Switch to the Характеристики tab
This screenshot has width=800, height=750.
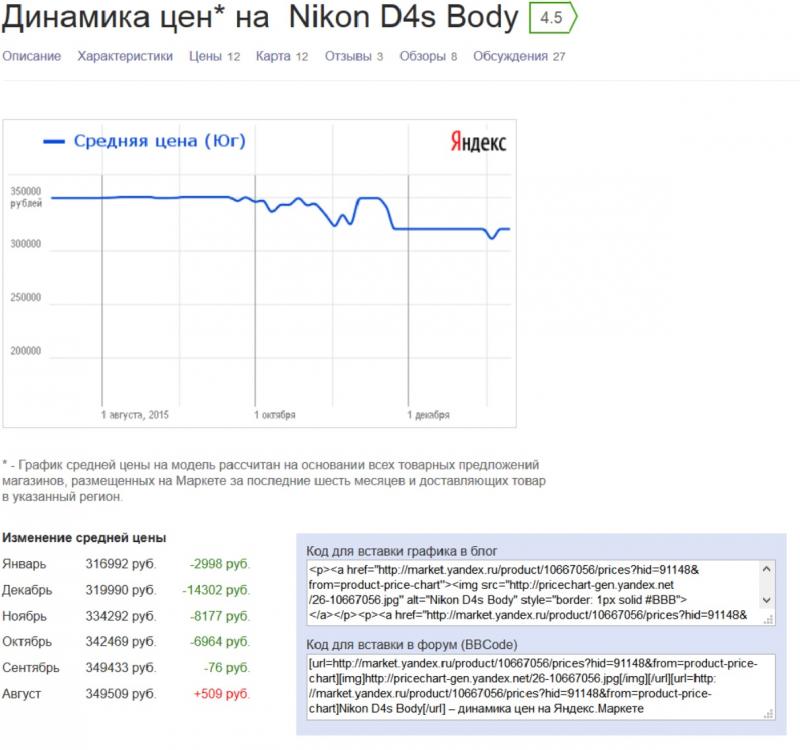[x=125, y=56]
